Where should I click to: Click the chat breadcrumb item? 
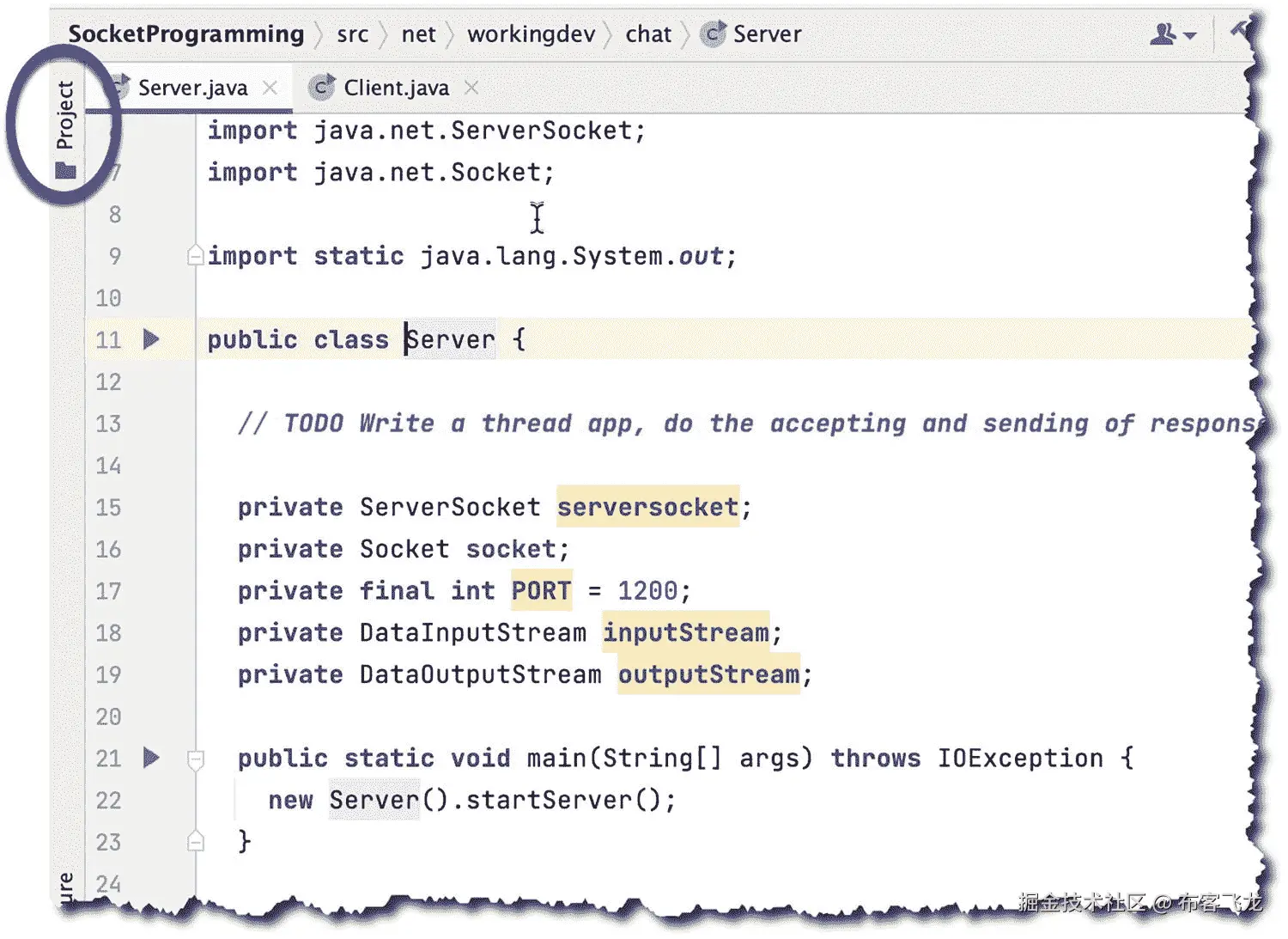point(648,34)
